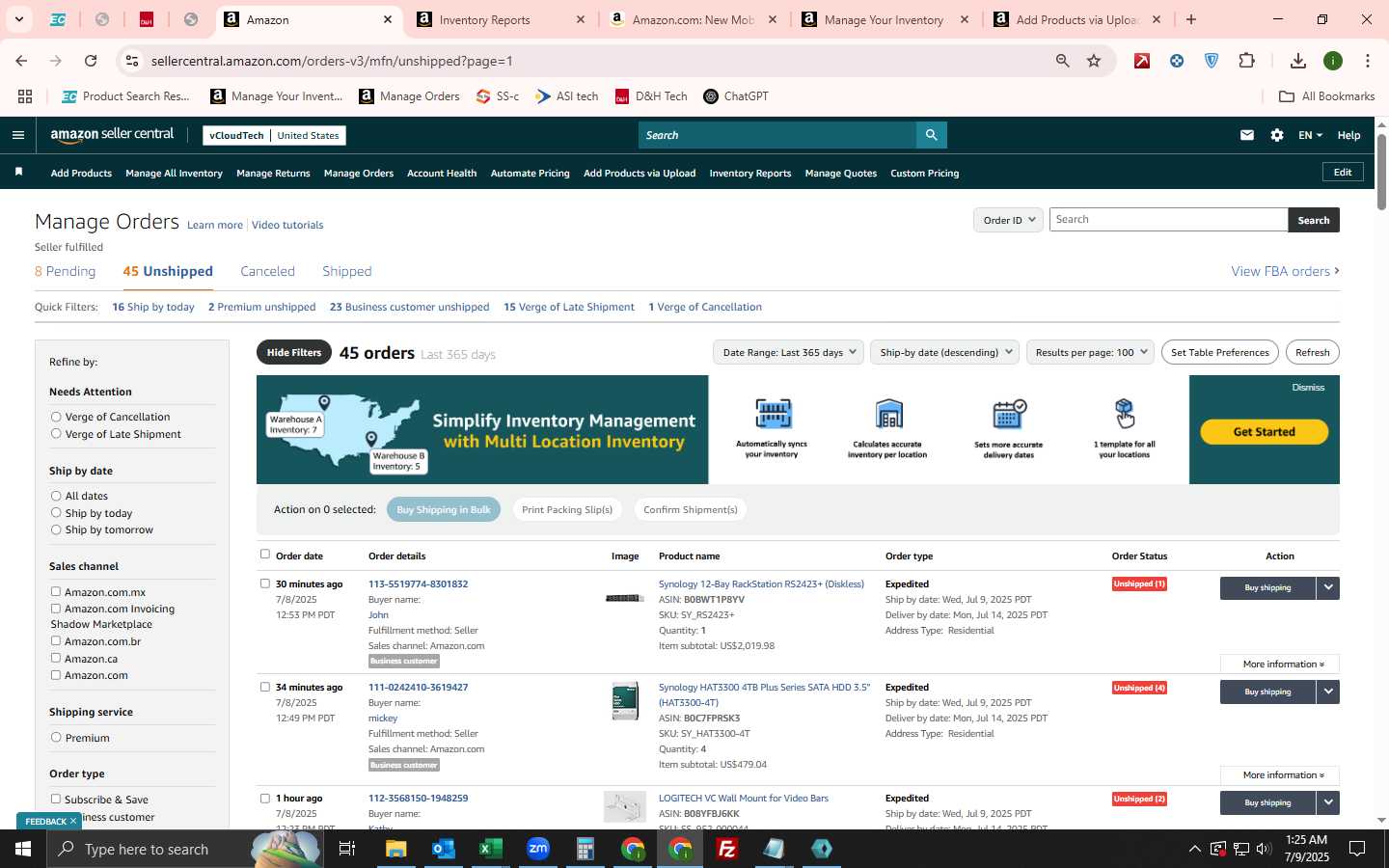Image resolution: width=1389 pixels, height=868 pixels.
Task: Open Excel from the taskbar
Action: [x=490, y=849]
